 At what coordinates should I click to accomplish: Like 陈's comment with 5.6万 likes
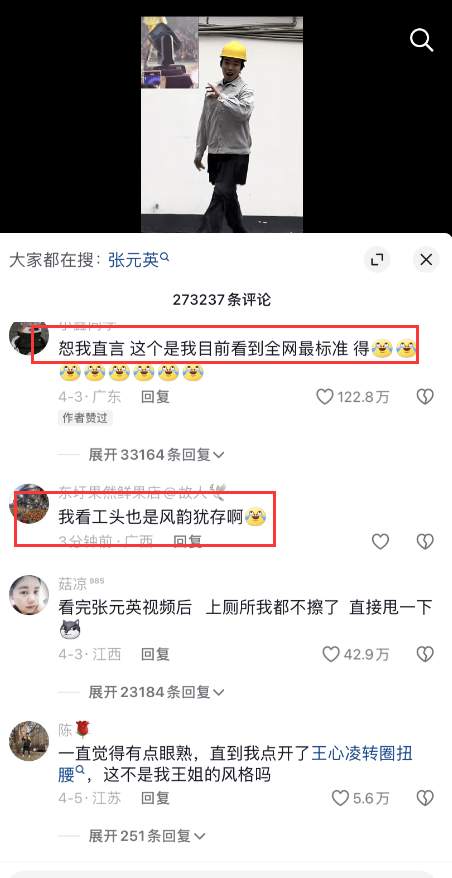pos(340,798)
